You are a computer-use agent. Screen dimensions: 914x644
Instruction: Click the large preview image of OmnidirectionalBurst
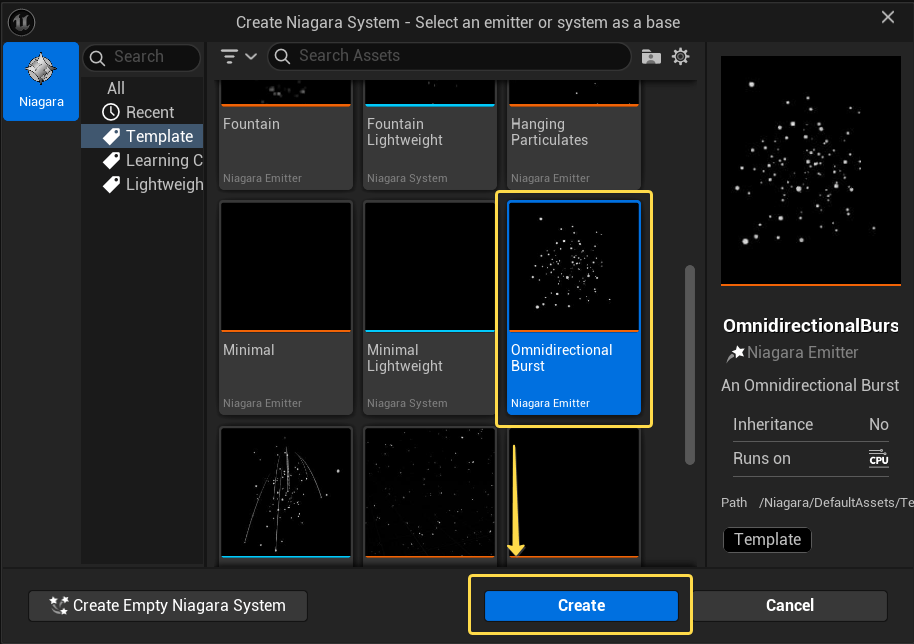[811, 170]
